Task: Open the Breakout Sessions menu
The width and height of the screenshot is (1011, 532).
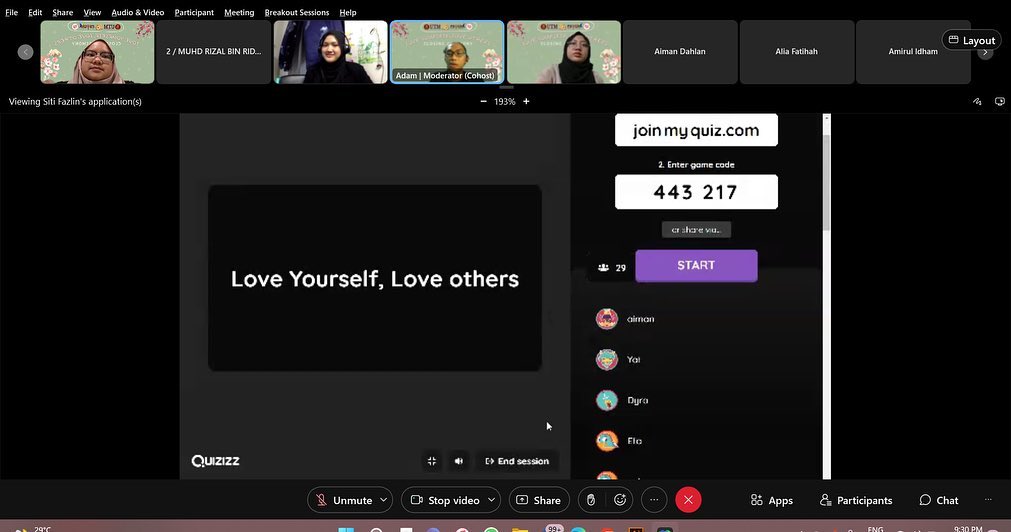Action: pos(296,12)
